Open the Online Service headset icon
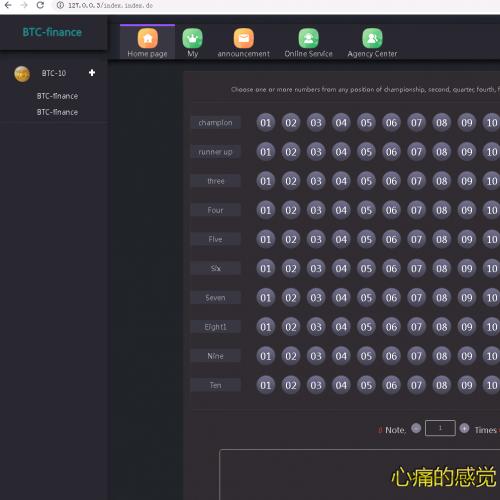Viewport: 500px width, 500px height. coord(308,38)
